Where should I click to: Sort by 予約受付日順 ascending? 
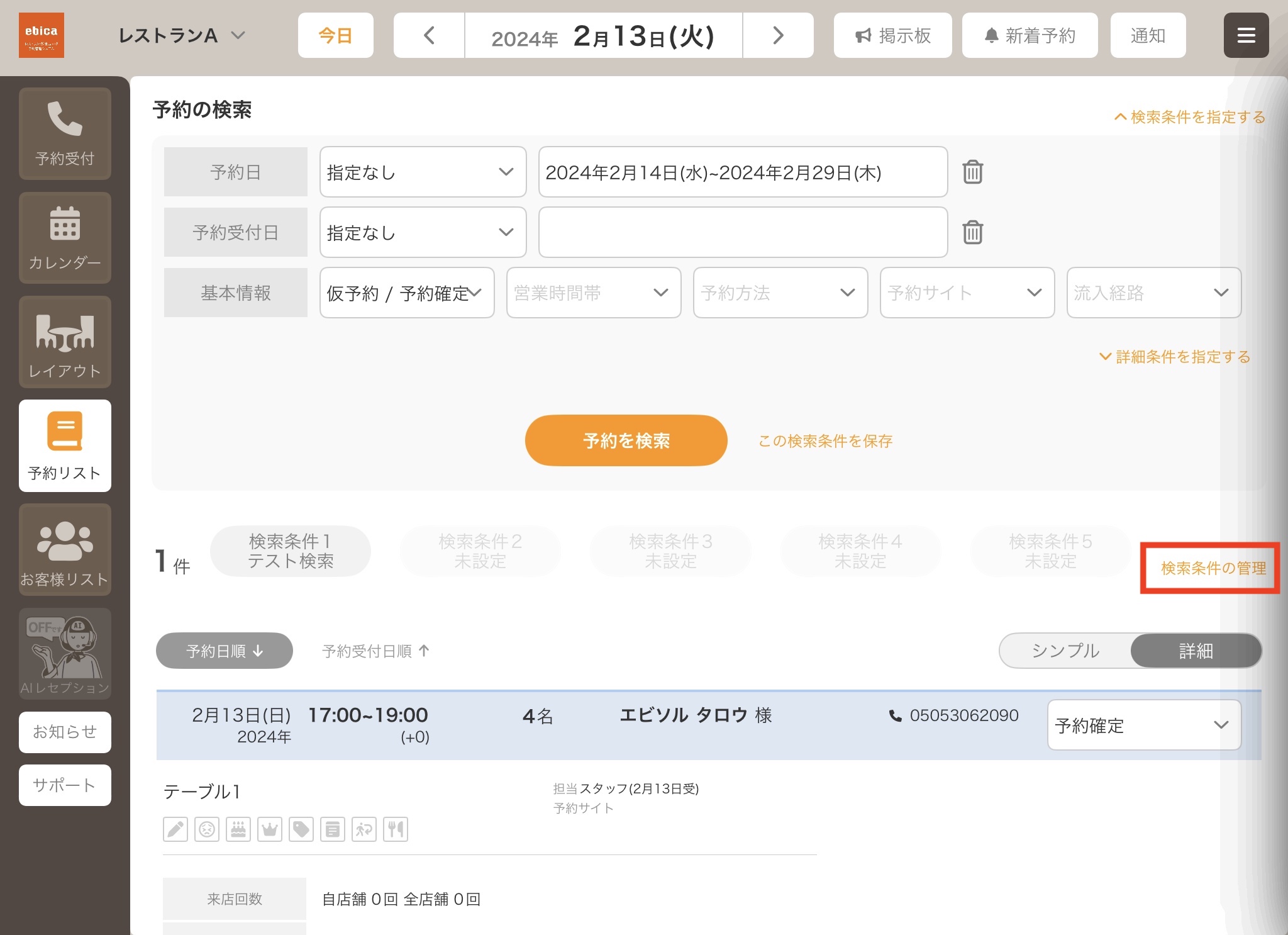(376, 651)
